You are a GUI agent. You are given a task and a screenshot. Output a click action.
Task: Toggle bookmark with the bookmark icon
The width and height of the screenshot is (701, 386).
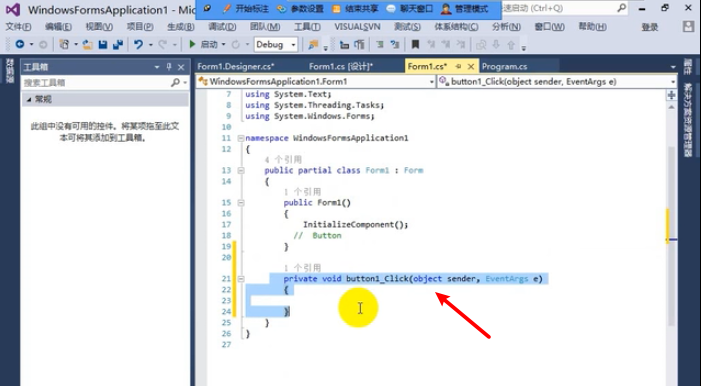[415, 44]
